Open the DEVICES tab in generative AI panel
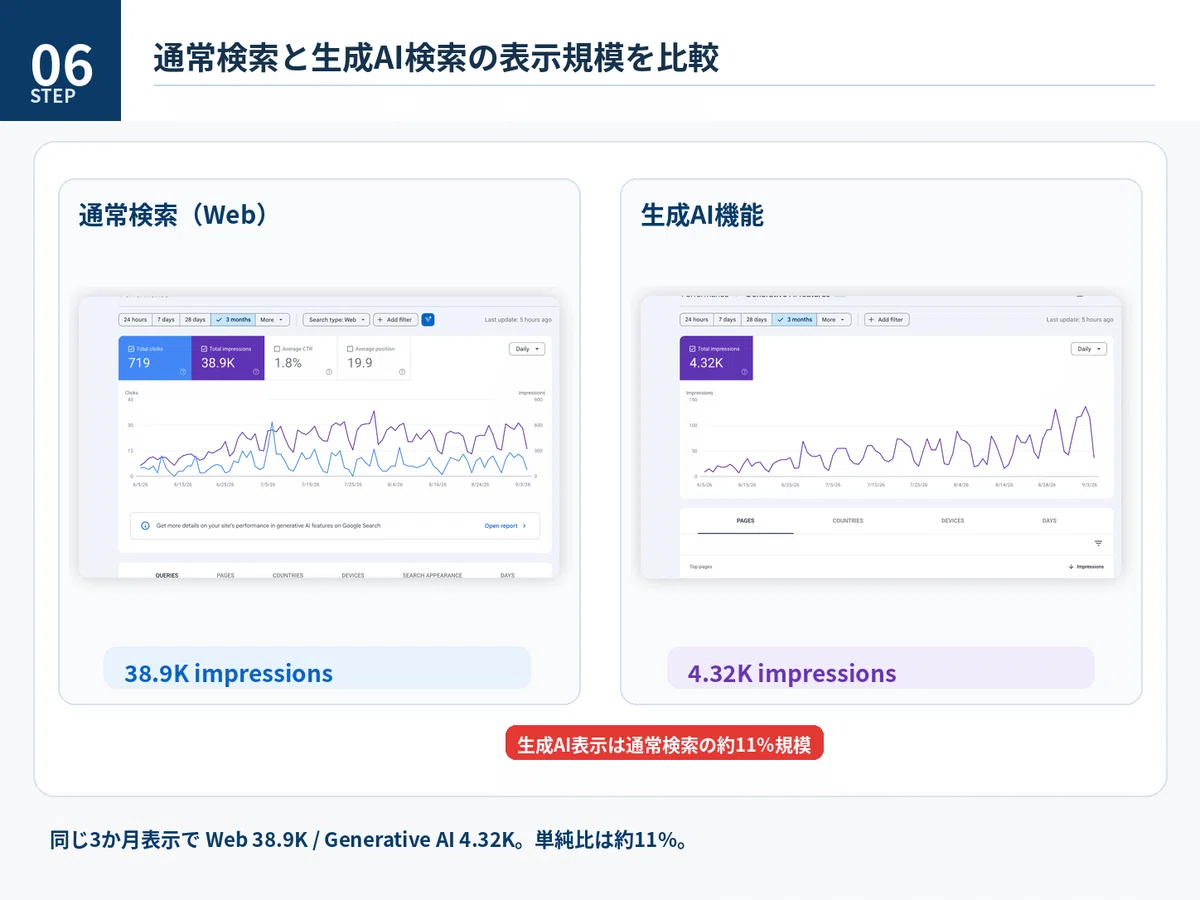Screen dimensions: 1200x900 pos(952,521)
